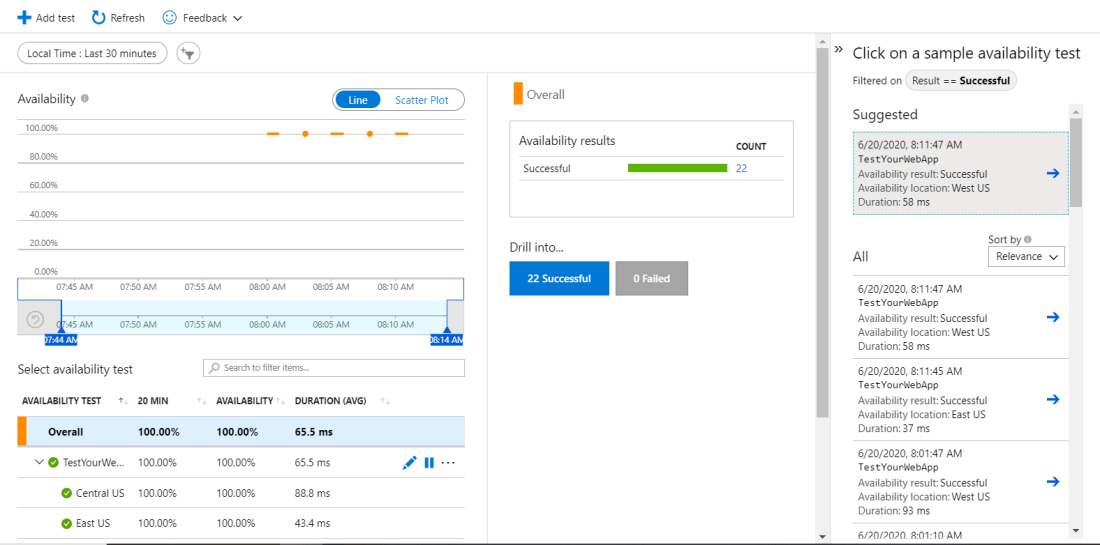Open the ellipsis menu for TestYourWebApp

coord(448,463)
